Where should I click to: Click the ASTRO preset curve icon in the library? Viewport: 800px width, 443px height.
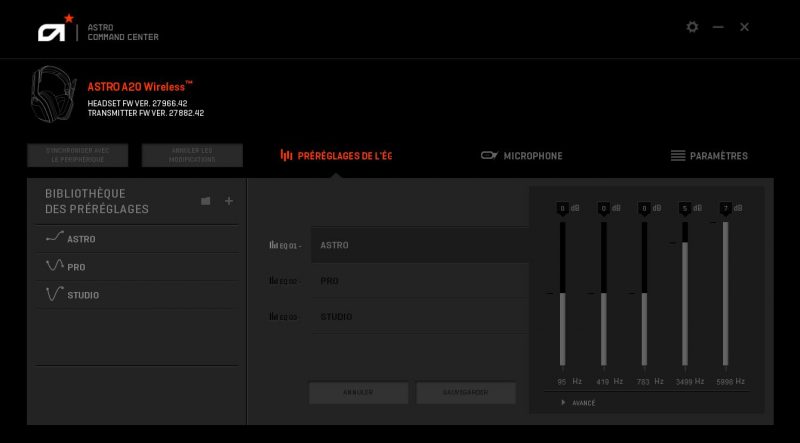coord(55,237)
